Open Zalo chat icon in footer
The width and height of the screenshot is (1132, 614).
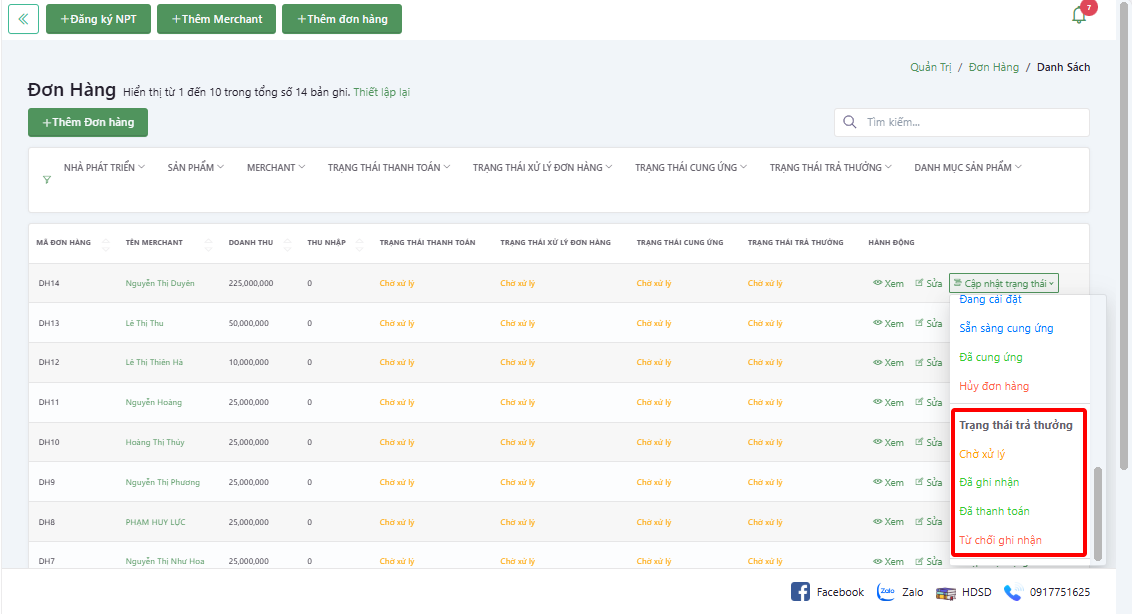point(886,592)
